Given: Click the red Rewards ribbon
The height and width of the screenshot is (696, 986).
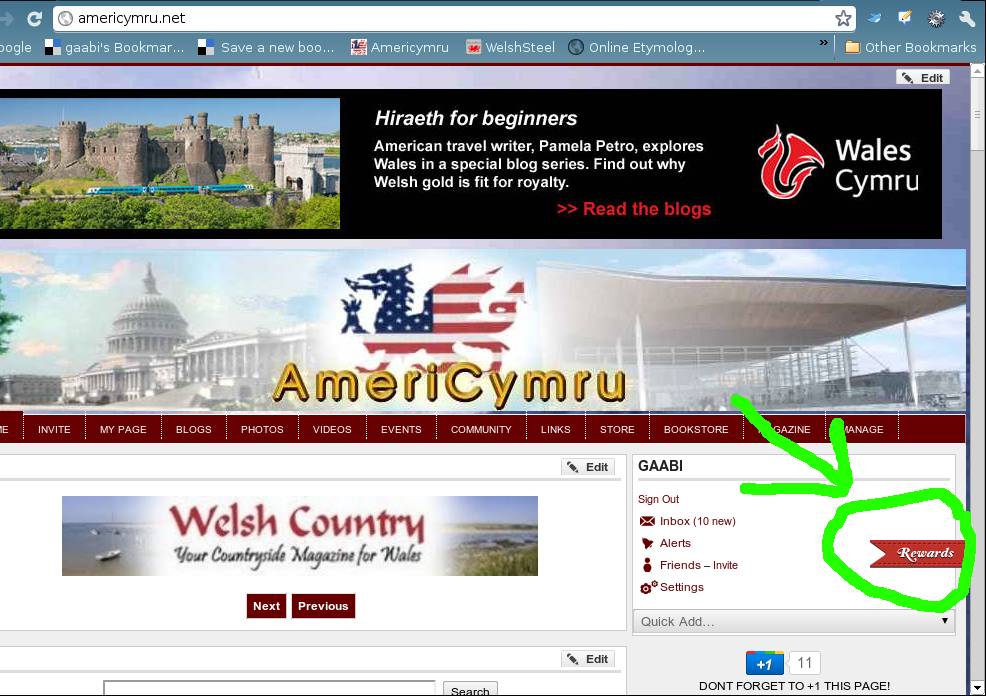Looking at the screenshot, I should coord(917,553).
